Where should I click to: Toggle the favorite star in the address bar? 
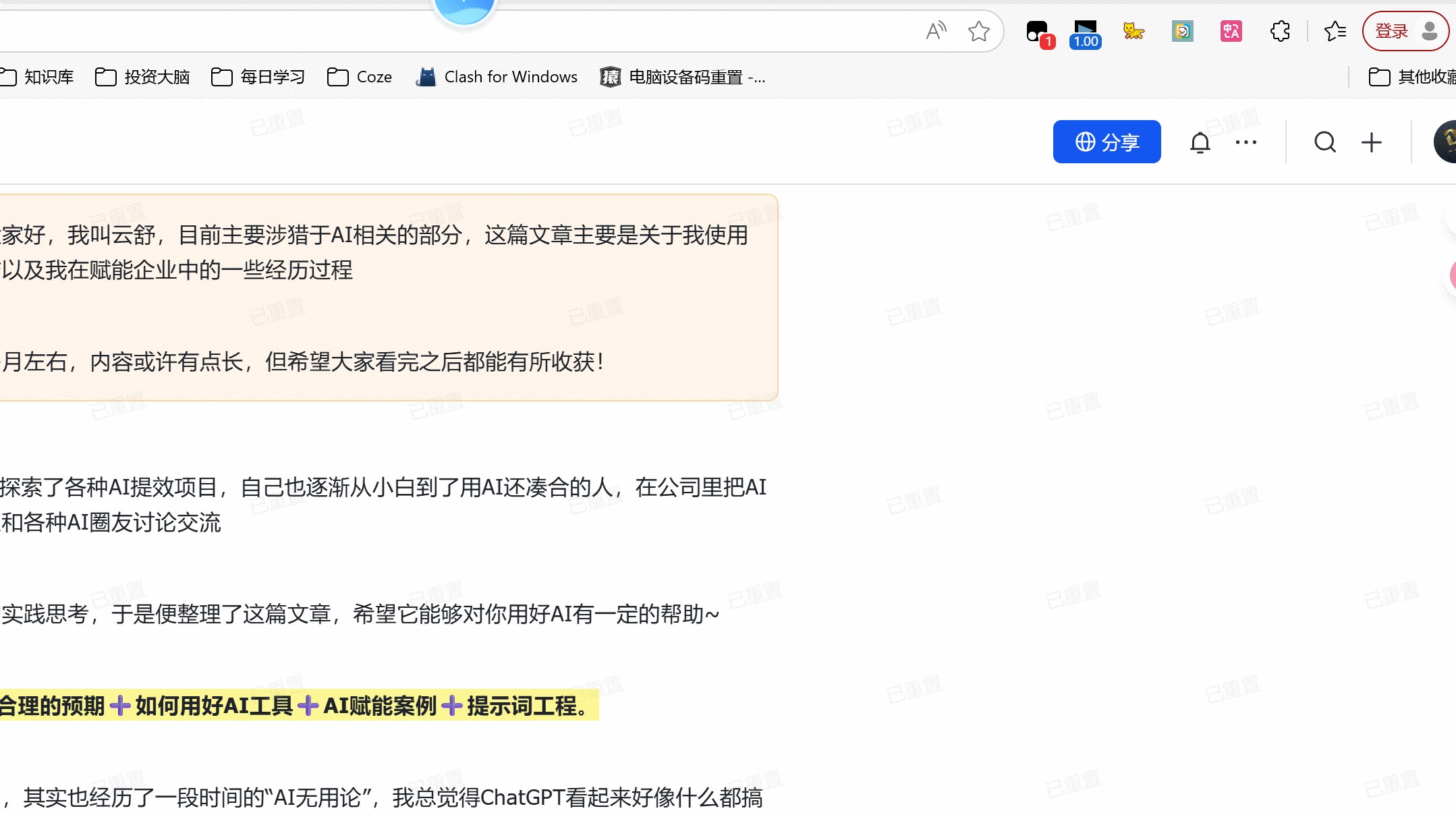click(x=979, y=30)
